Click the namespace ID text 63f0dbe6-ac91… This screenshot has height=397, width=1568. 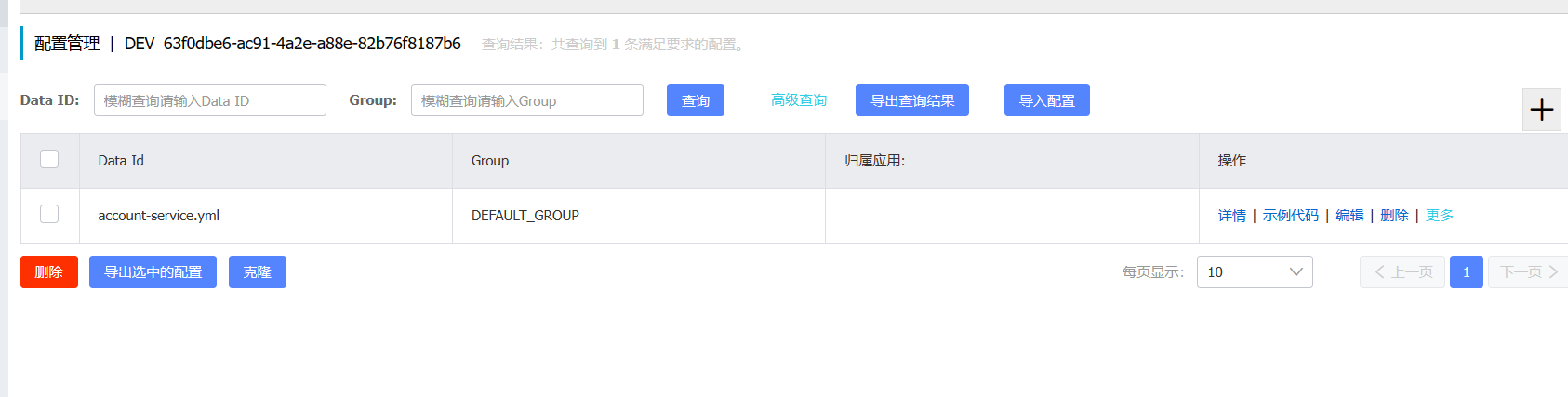click(312, 43)
